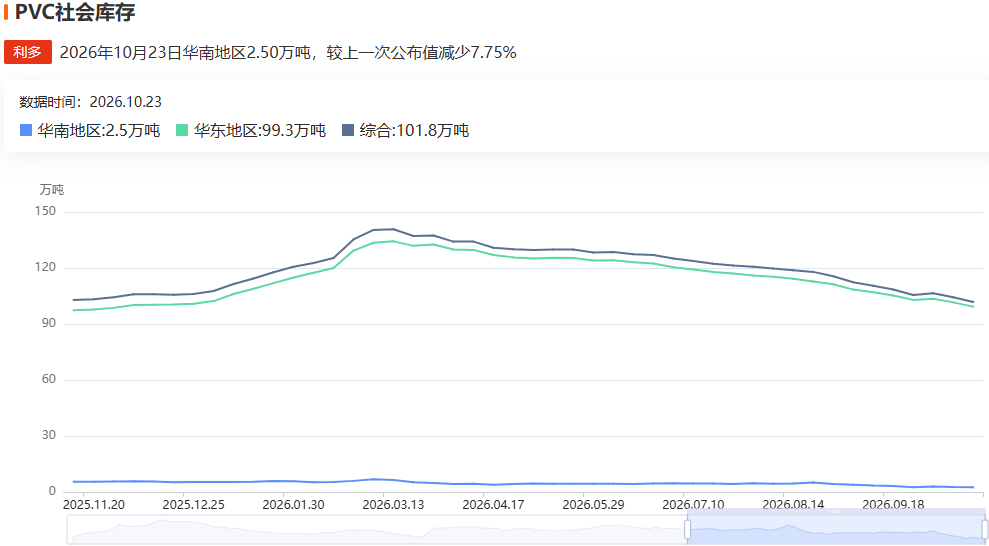
Task: Click the last data point of the 华南地区 blue line
Action: tap(973, 487)
